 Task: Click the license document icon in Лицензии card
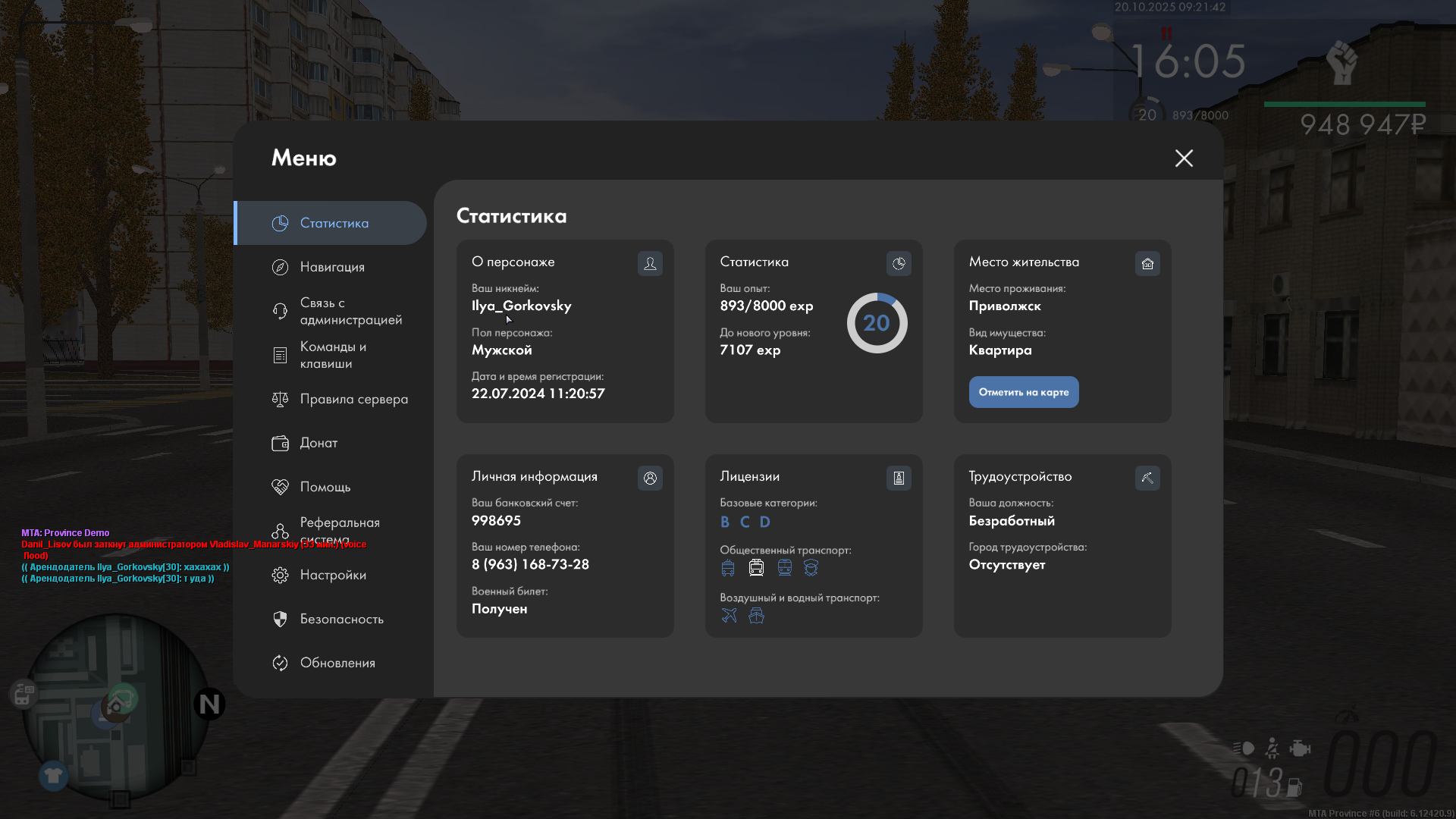coord(899,478)
